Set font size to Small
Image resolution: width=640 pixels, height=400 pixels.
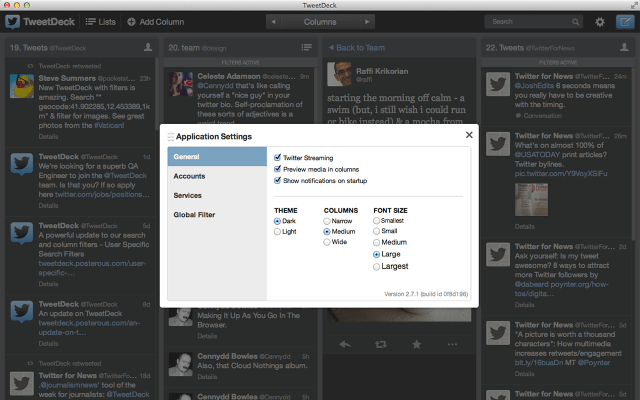(x=376, y=231)
